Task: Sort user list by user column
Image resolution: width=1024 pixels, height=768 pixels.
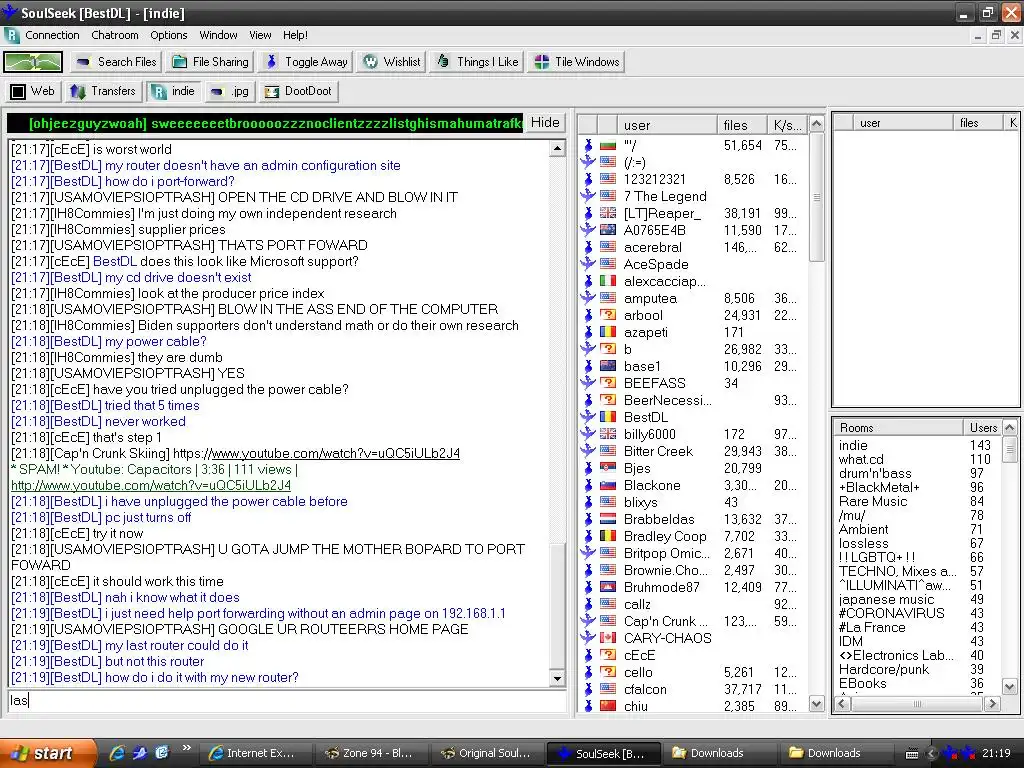Action: pos(666,125)
